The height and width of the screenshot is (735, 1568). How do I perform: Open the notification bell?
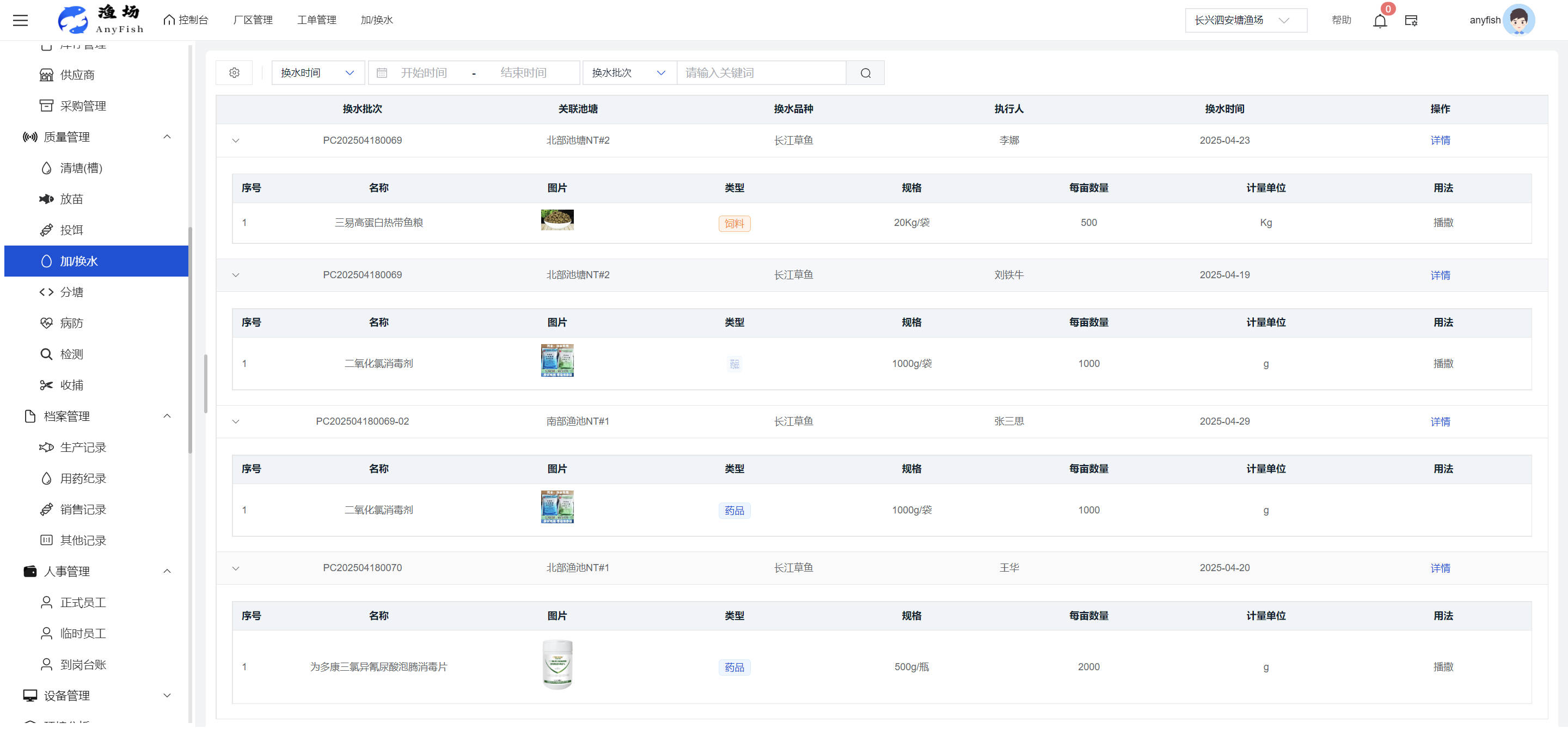tap(1379, 21)
